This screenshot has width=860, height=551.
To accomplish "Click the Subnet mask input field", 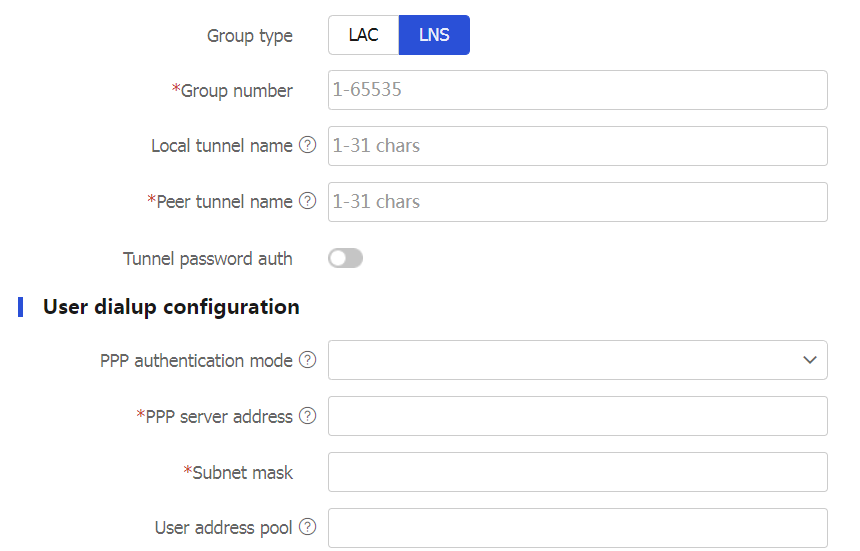I will [x=577, y=472].
